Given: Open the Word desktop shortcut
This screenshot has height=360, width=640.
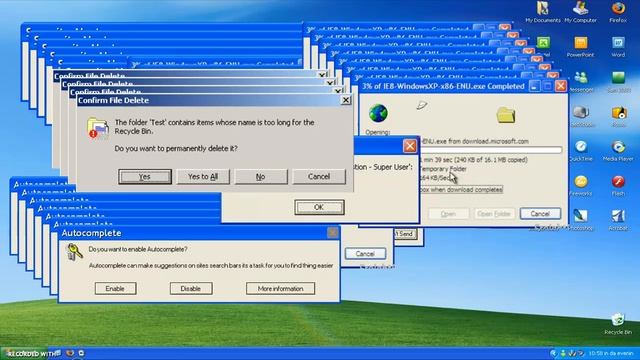Looking at the screenshot, I should (x=618, y=46).
